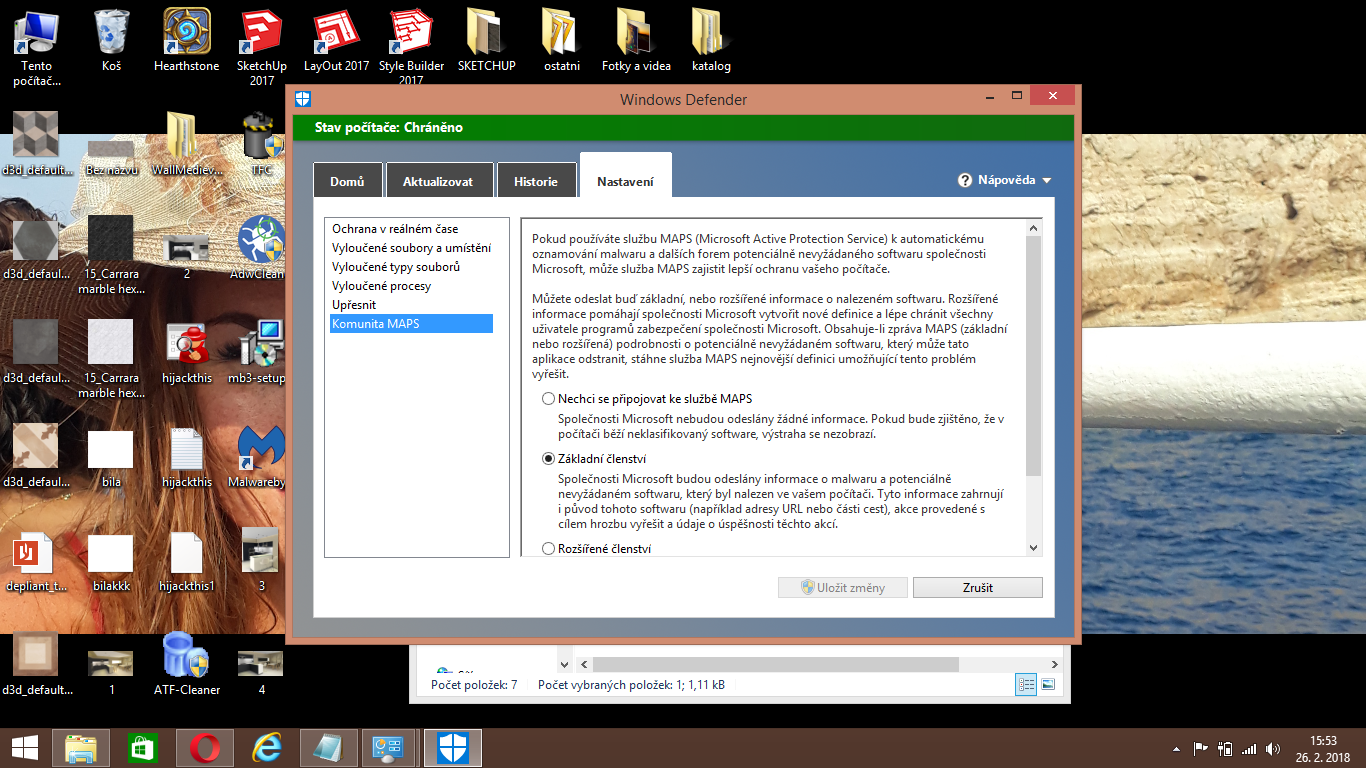1366x768 pixels.
Task: Launch SketchUp 2017 from the desktop
Action: [x=262, y=47]
